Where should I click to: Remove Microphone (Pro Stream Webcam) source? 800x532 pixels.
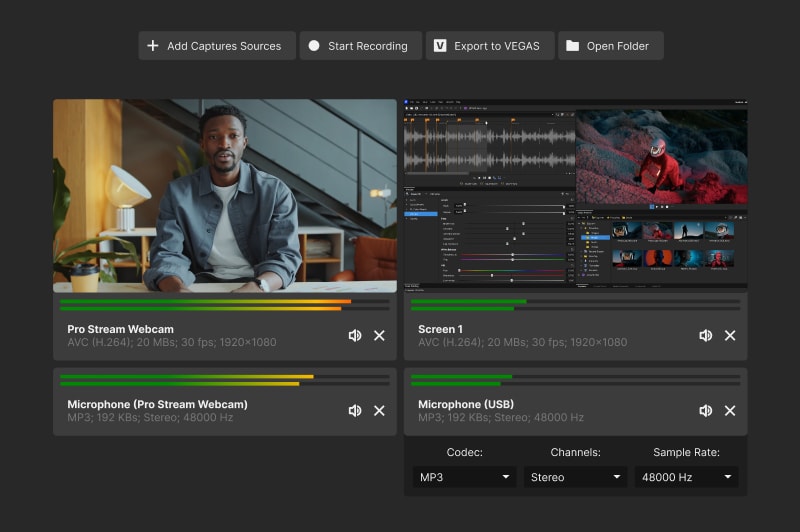tap(379, 411)
